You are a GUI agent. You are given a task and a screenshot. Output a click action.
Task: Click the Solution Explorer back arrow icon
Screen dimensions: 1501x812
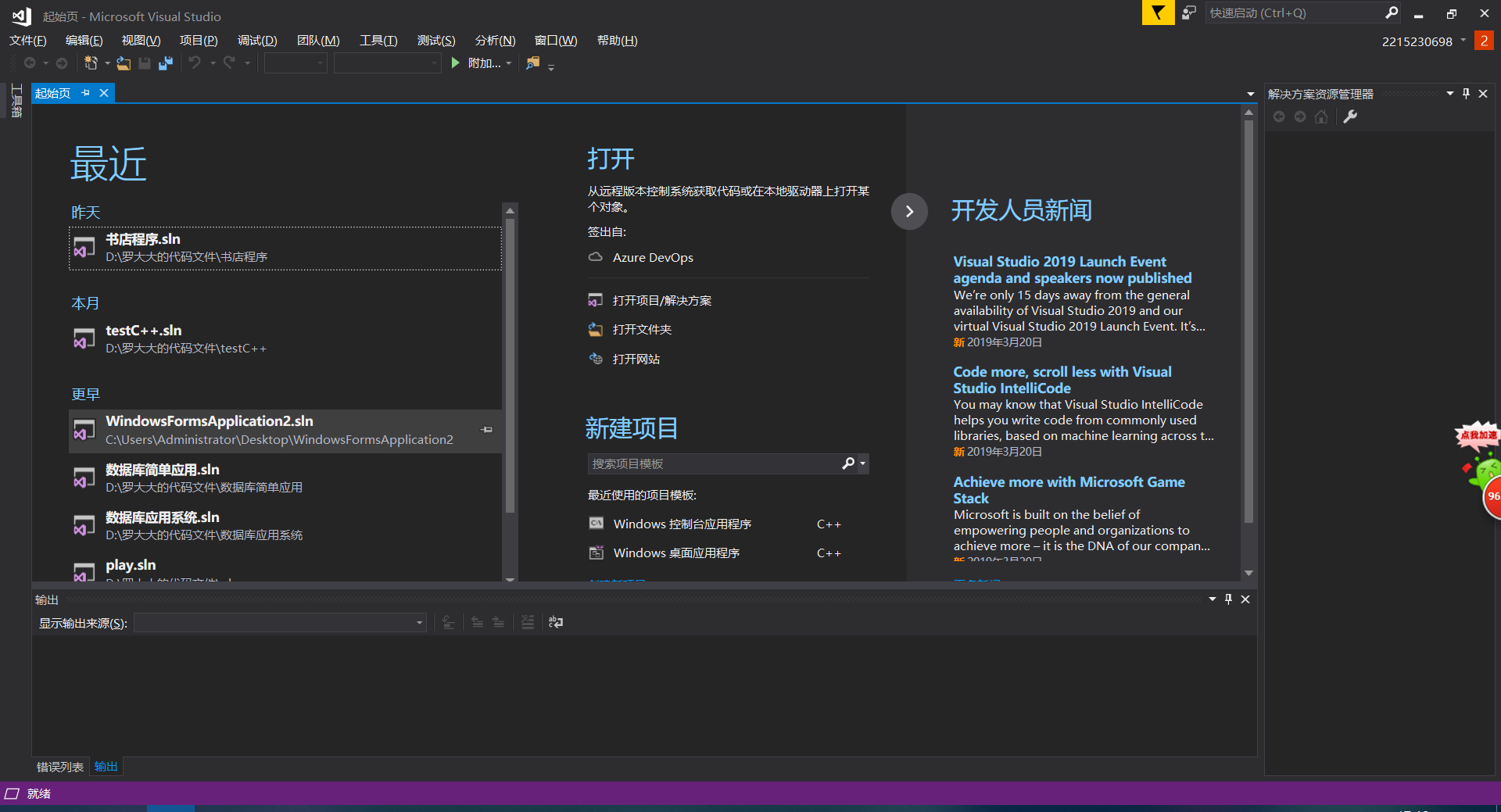pos(1279,116)
